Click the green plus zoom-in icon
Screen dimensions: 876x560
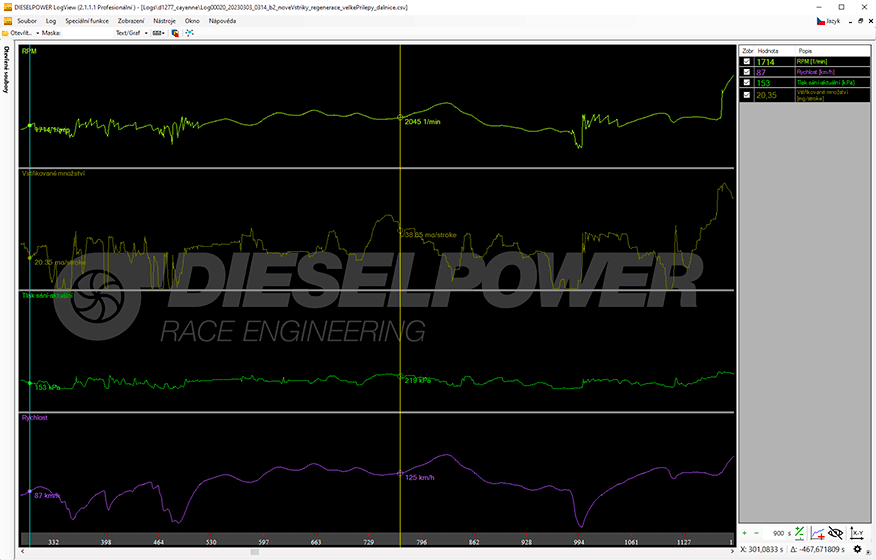[745, 533]
